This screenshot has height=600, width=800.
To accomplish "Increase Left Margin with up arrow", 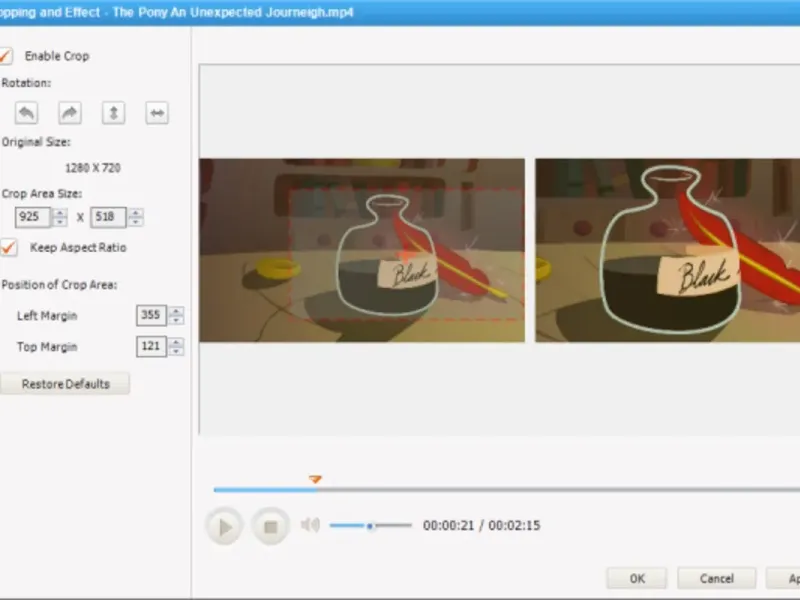I will coord(176,311).
